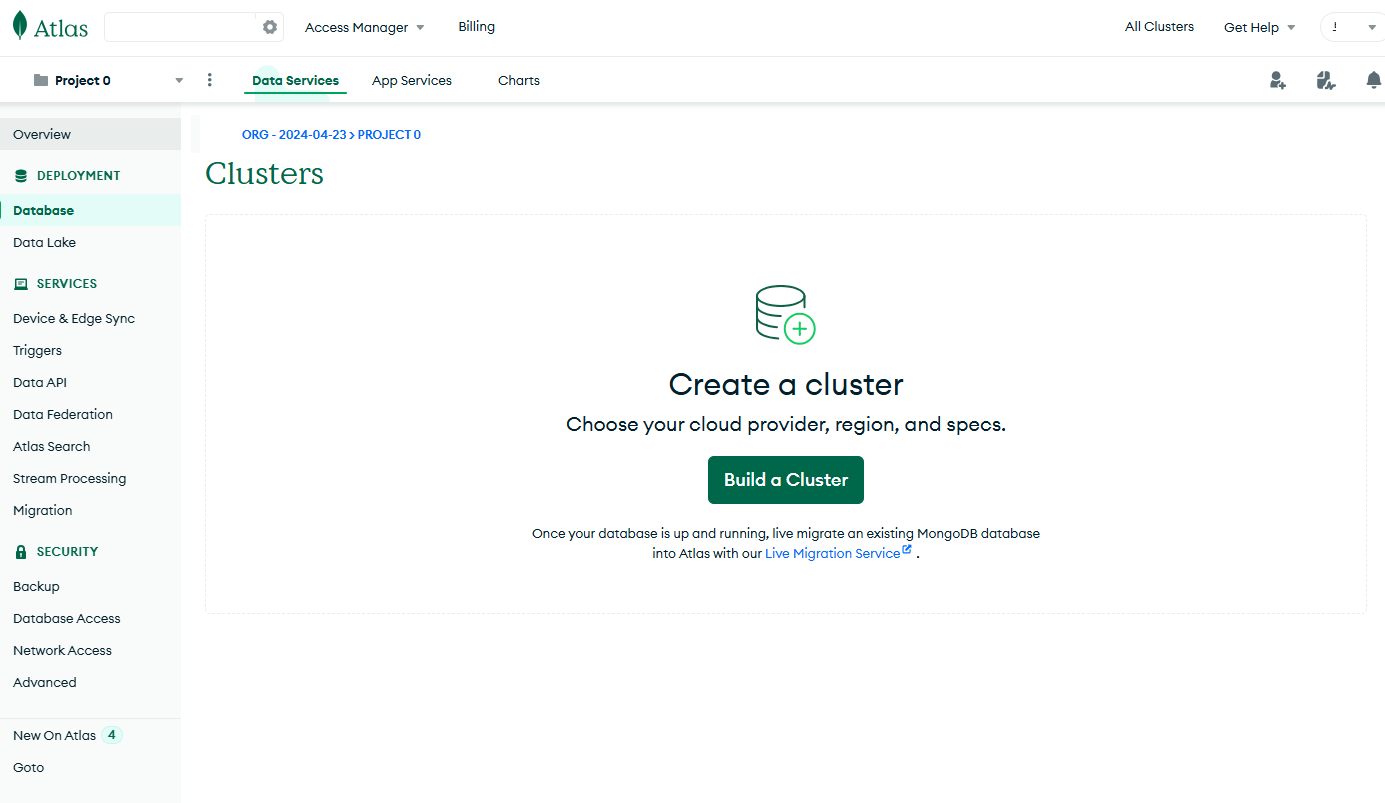
Task: Open New On Atlas announcements
Action: click(x=55, y=735)
